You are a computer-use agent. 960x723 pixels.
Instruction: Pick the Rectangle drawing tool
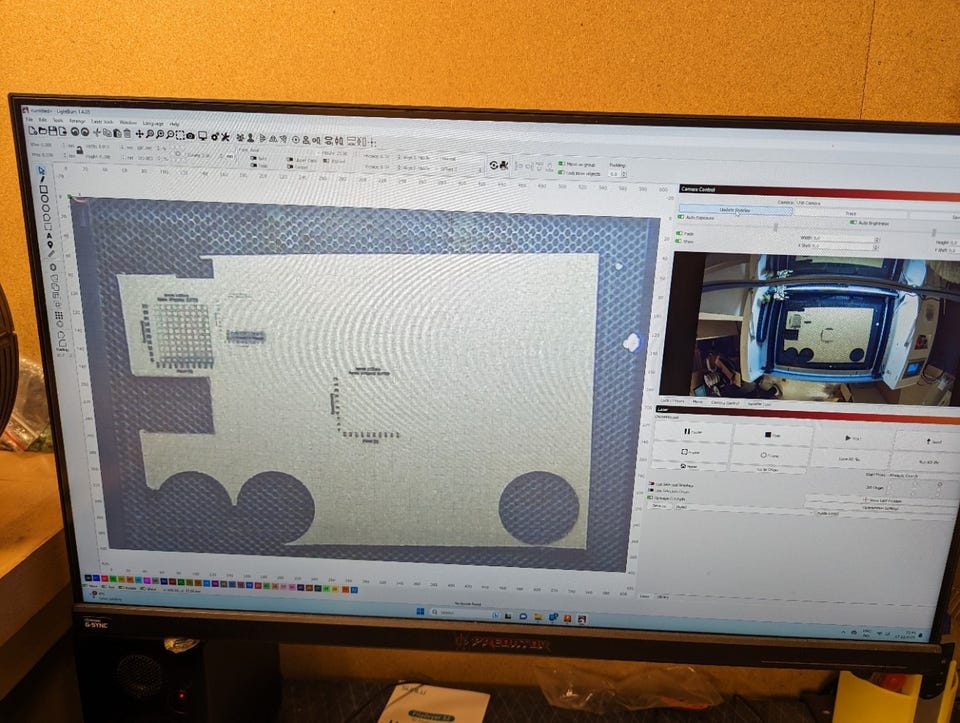[43, 189]
